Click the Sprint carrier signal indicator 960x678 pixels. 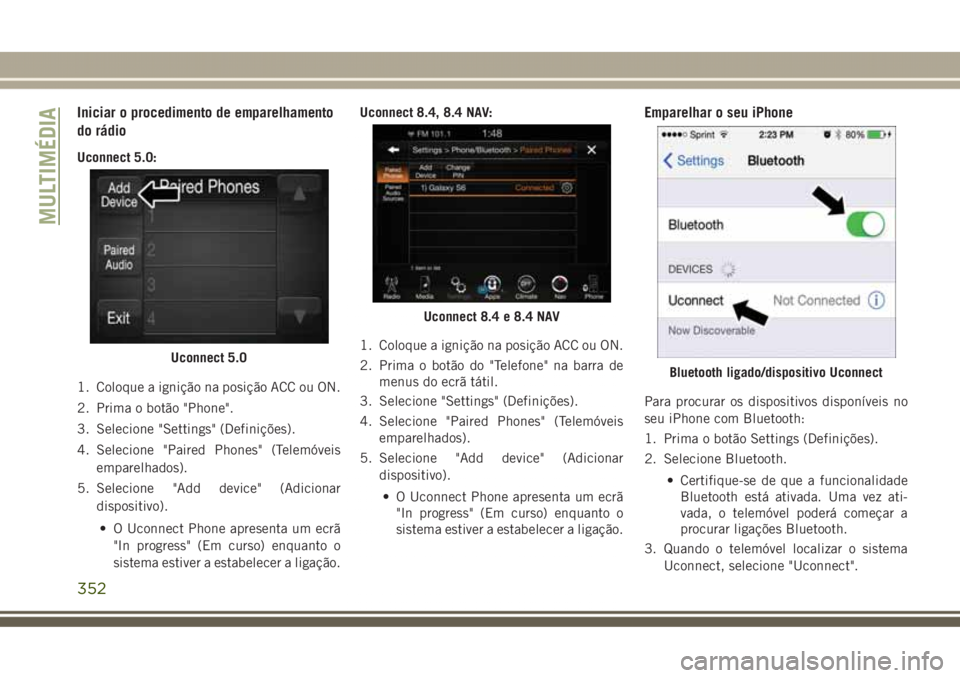(688, 135)
